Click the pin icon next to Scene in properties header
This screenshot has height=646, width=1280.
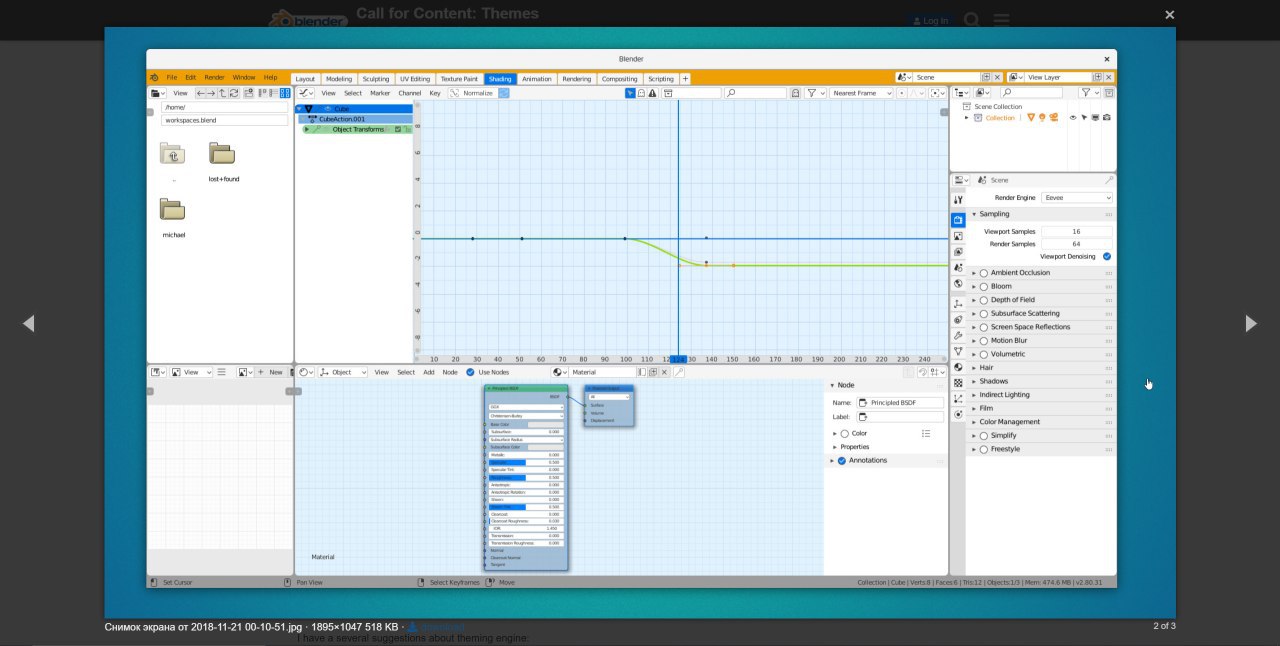(1108, 180)
